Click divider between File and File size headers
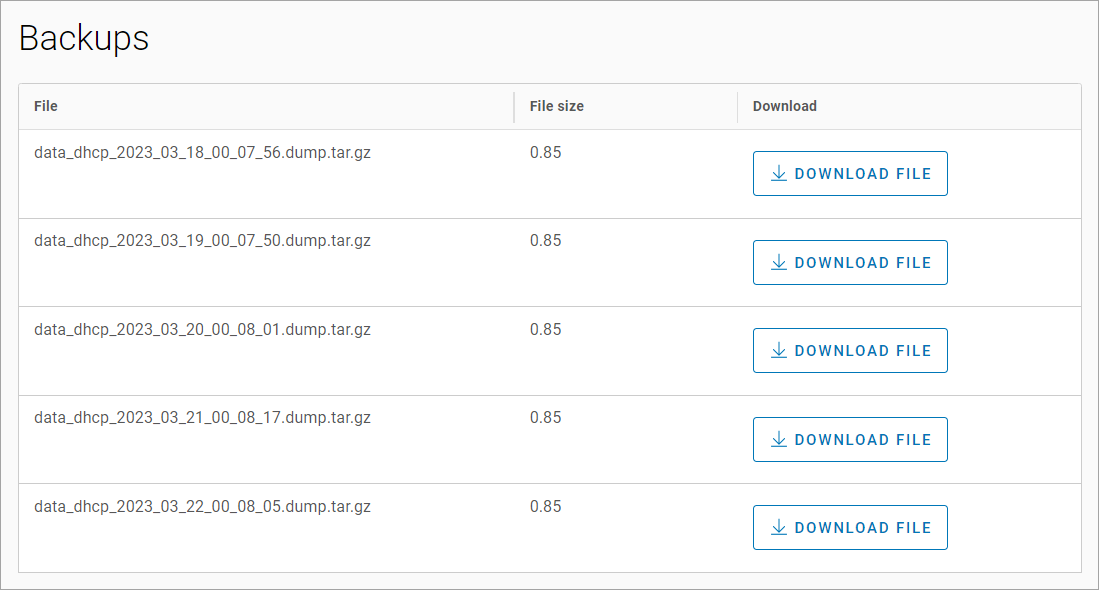The height and width of the screenshot is (590, 1099). [514, 107]
